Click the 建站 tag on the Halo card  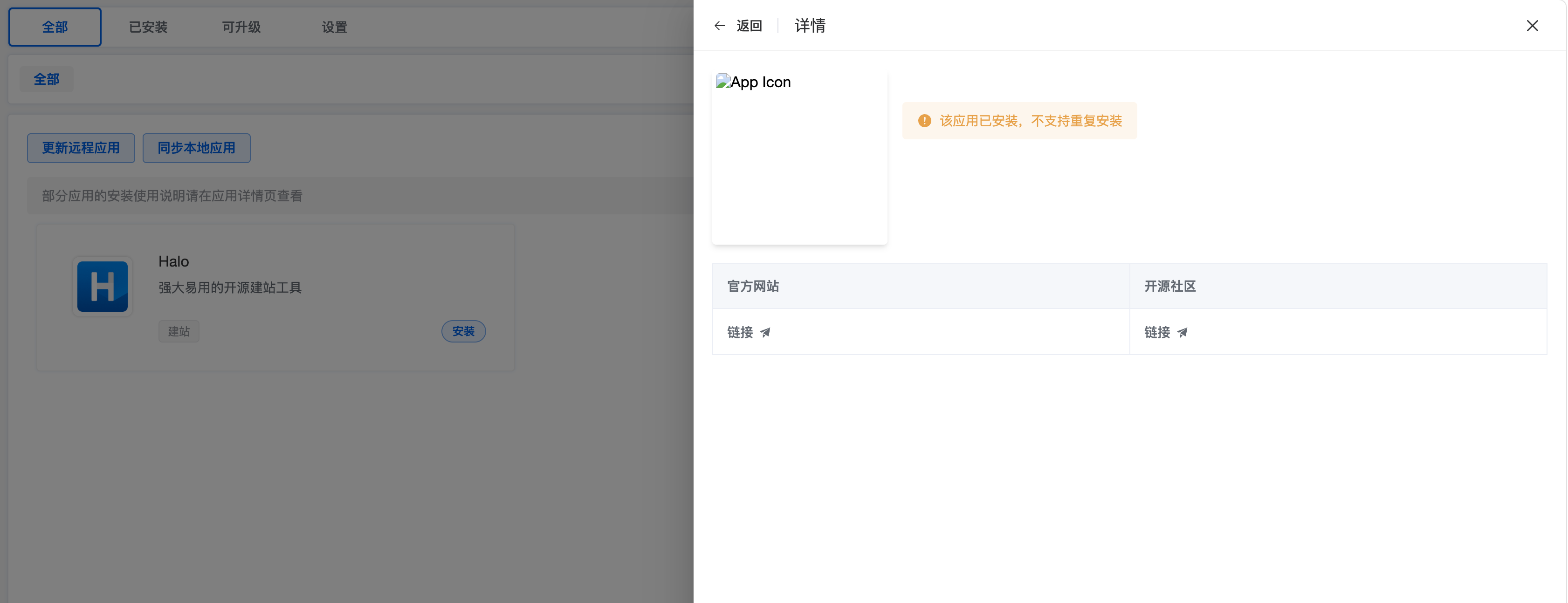[179, 331]
